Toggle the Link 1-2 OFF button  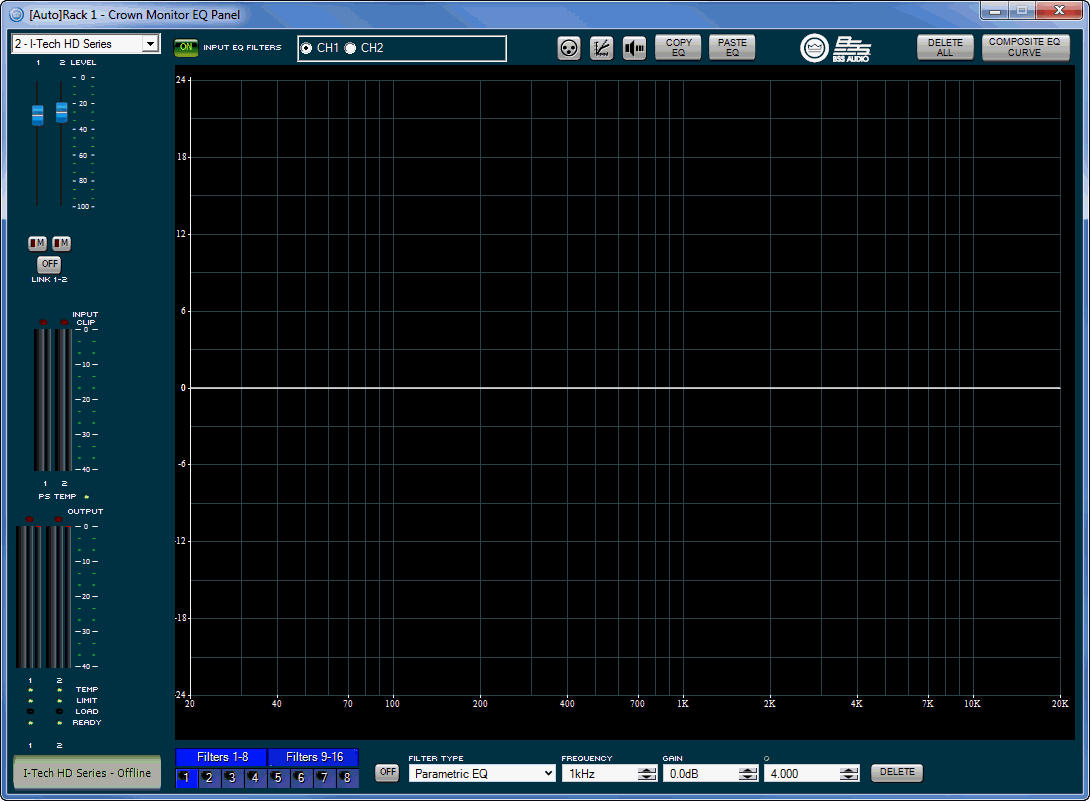[x=49, y=264]
